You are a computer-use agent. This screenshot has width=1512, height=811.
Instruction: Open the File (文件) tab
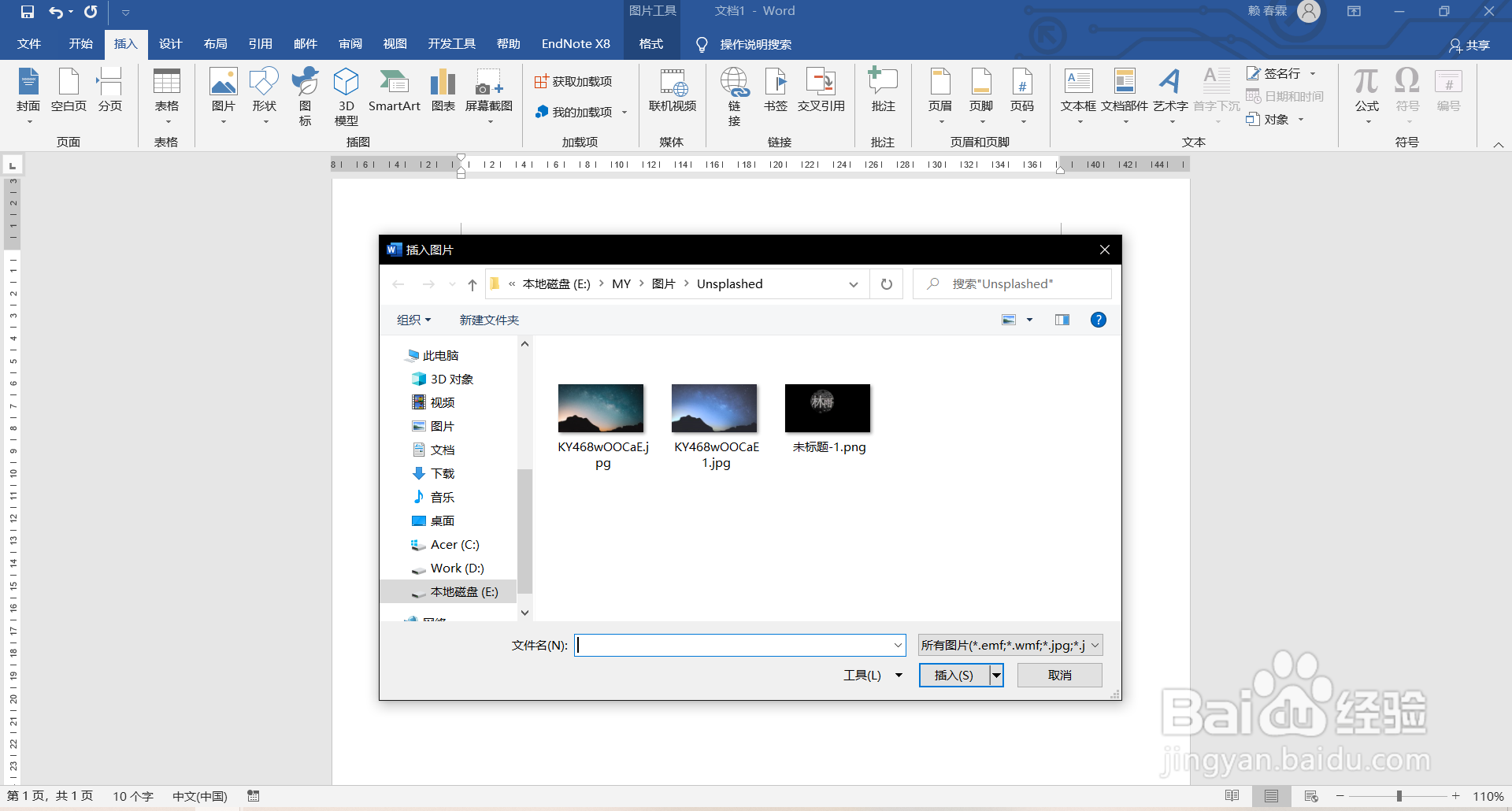pos(29,44)
